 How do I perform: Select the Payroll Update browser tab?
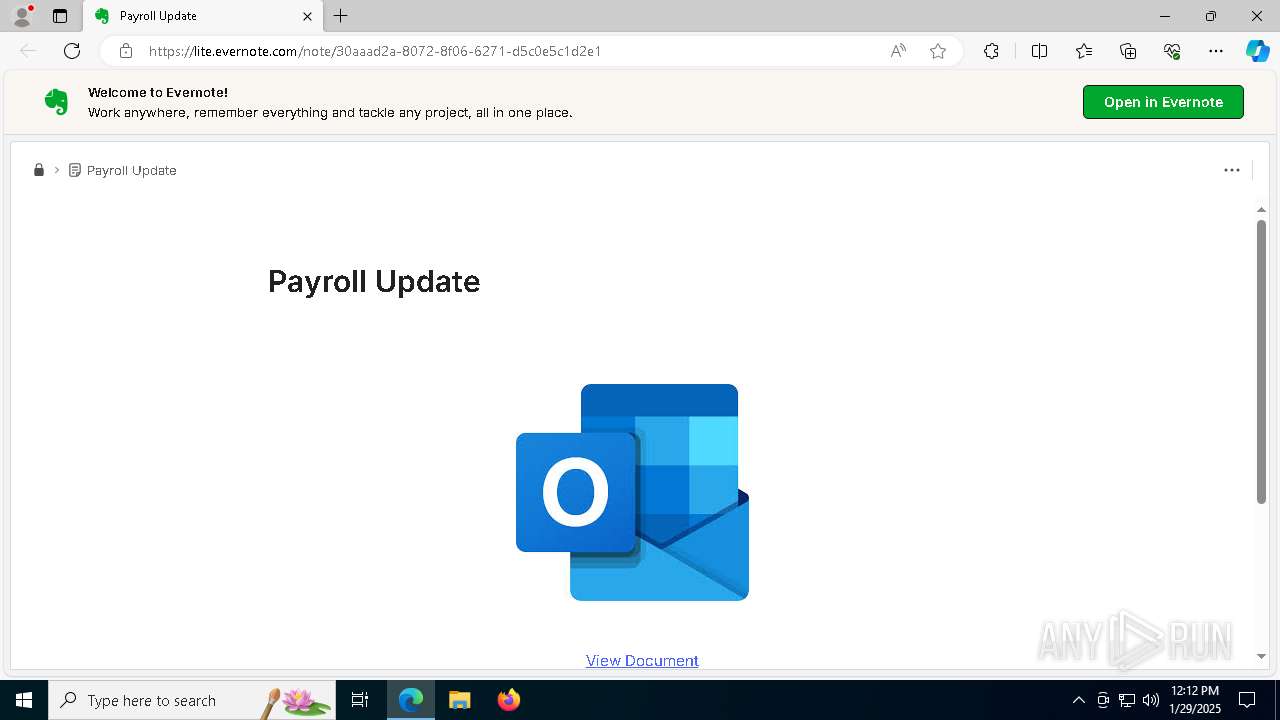(x=203, y=16)
